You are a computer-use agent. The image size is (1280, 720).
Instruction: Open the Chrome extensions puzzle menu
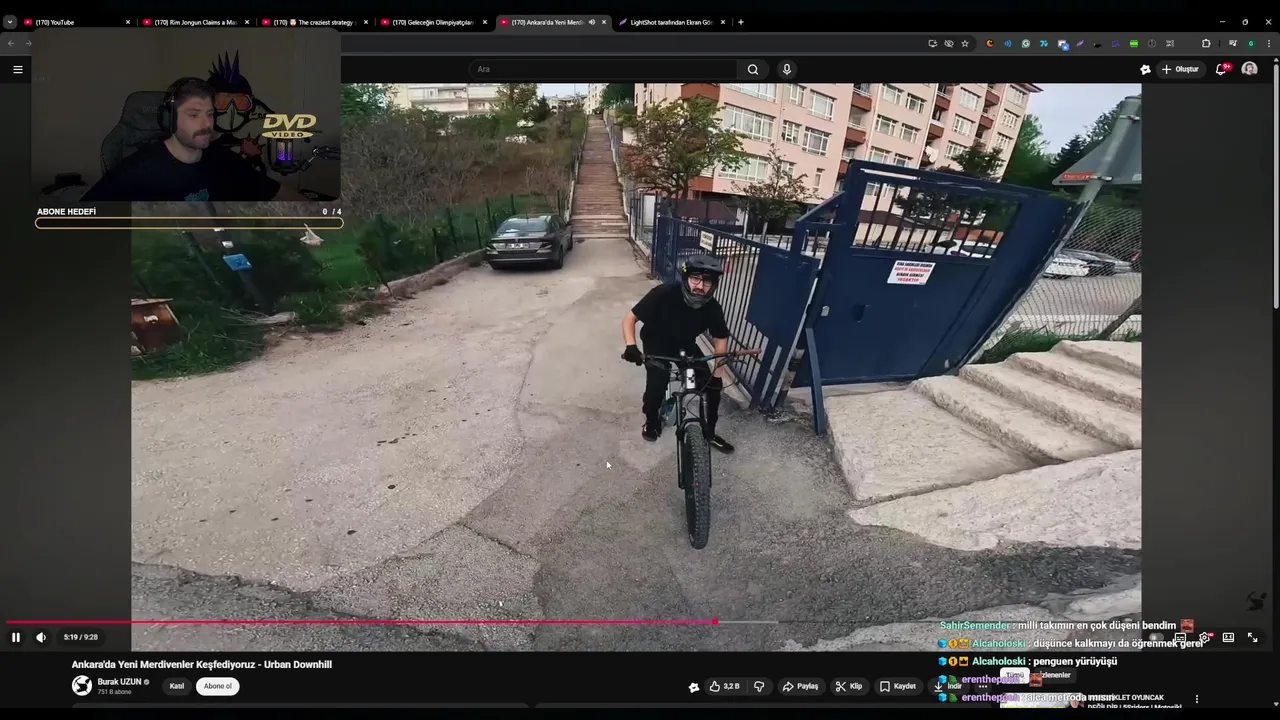pos(1206,43)
